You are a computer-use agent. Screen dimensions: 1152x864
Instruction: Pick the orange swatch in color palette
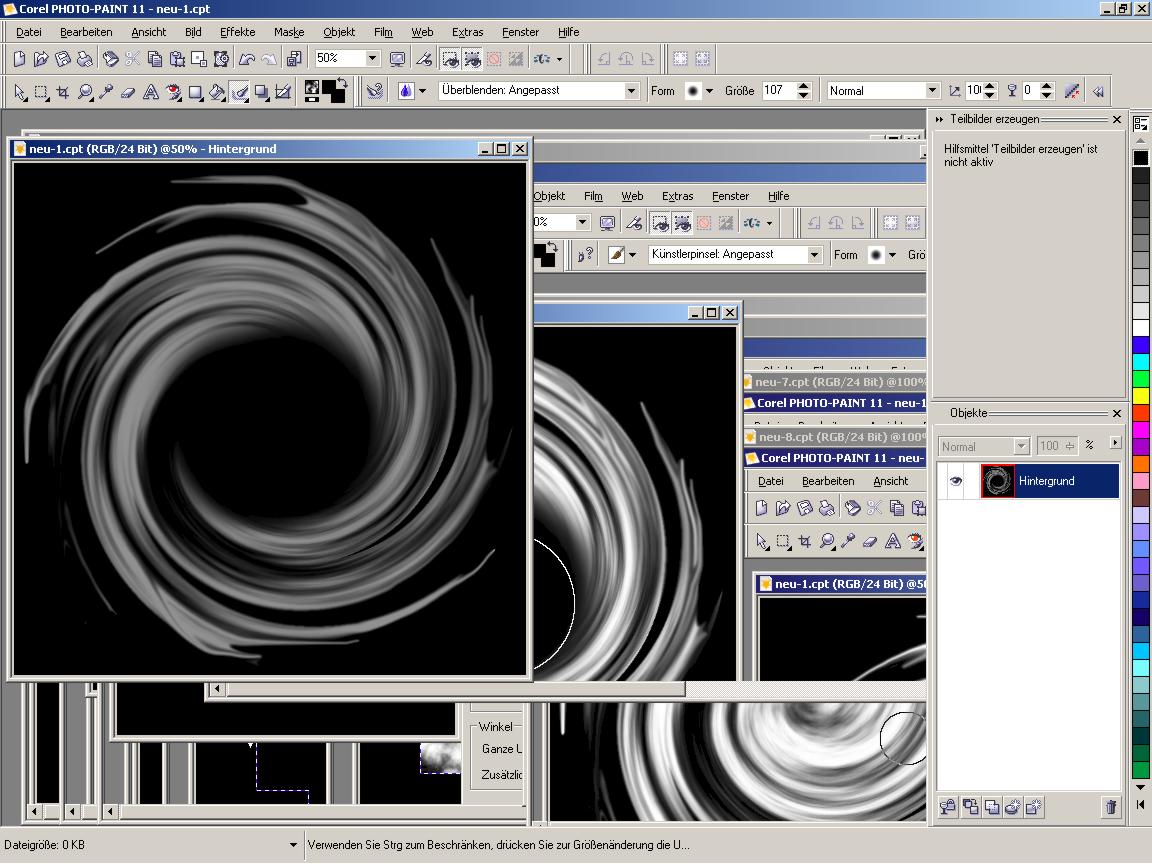pos(1141,464)
